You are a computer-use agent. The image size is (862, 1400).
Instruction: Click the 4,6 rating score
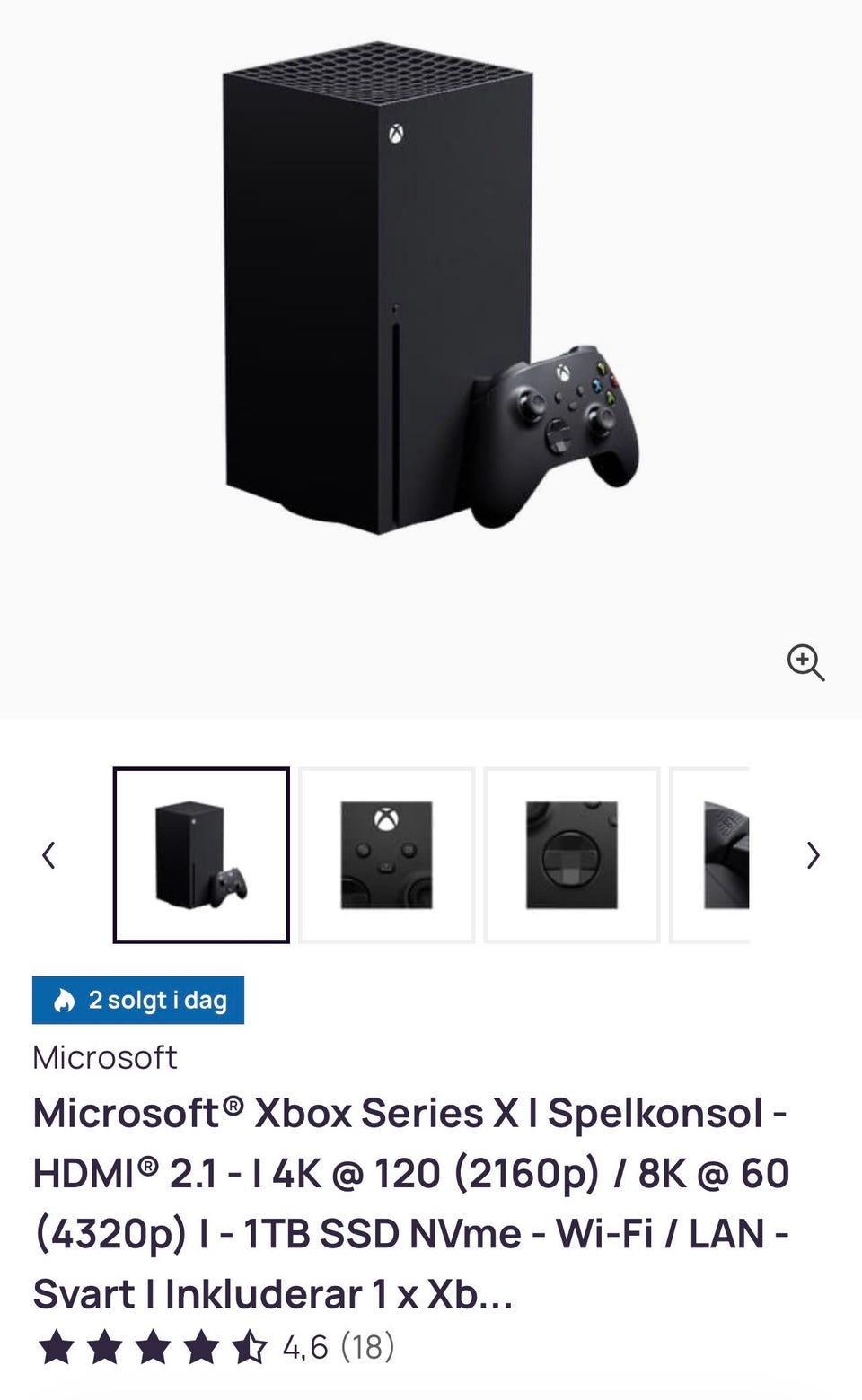coord(305,1347)
